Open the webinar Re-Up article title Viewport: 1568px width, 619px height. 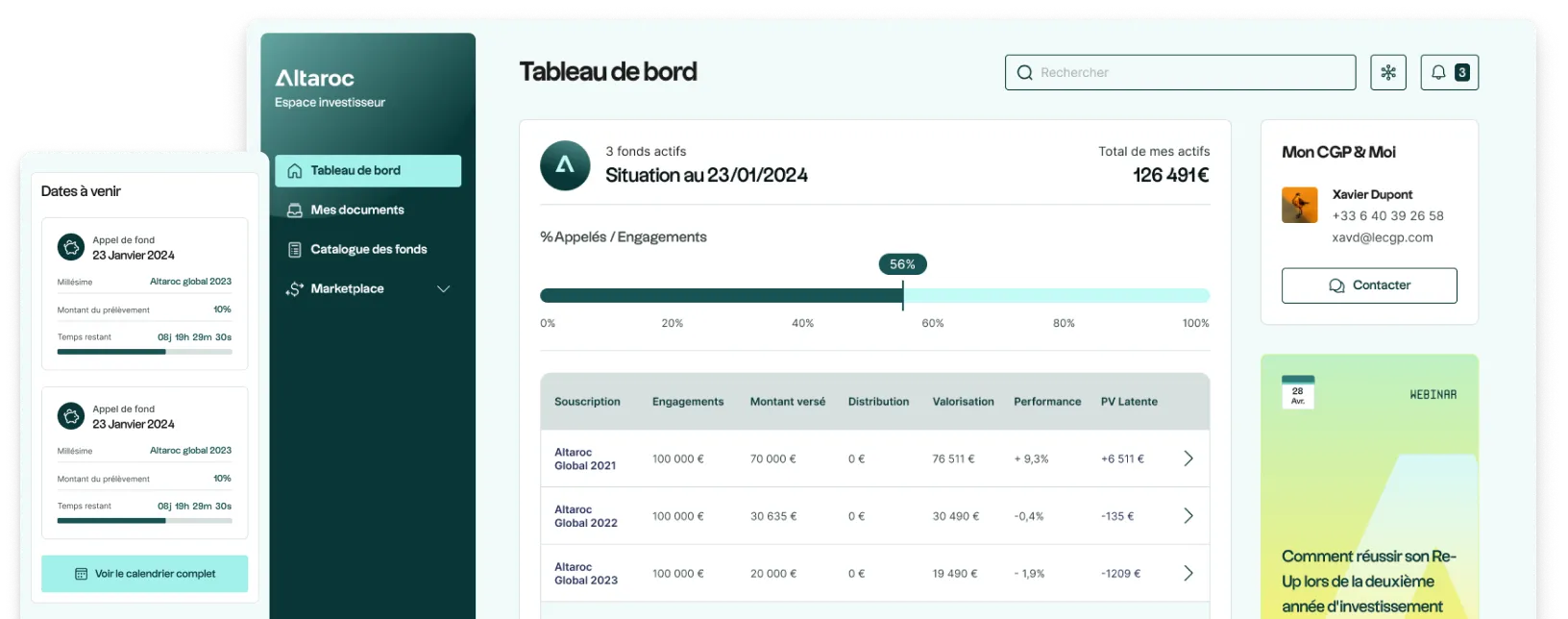1369,582
